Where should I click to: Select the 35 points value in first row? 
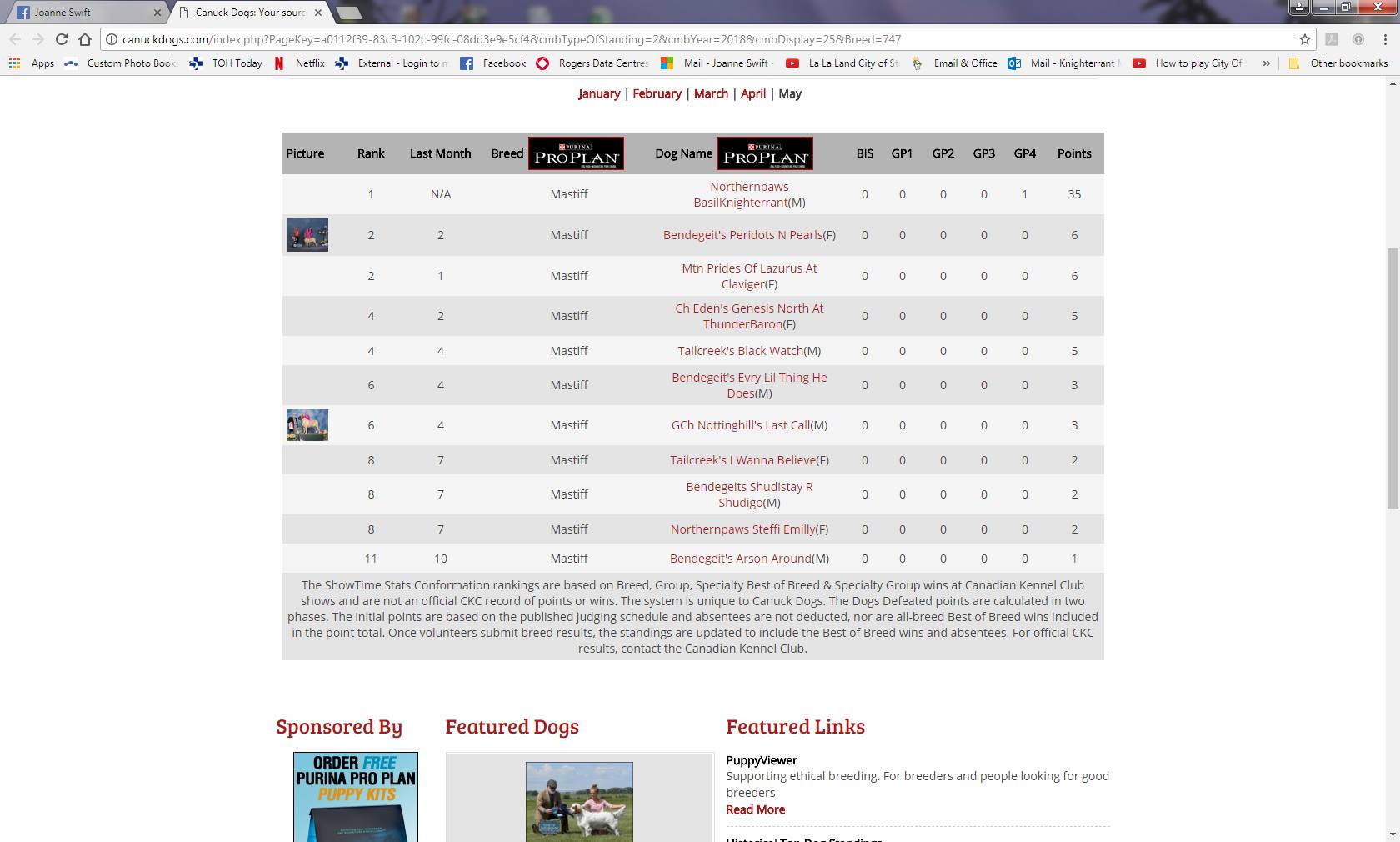click(x=1074, y=194)
